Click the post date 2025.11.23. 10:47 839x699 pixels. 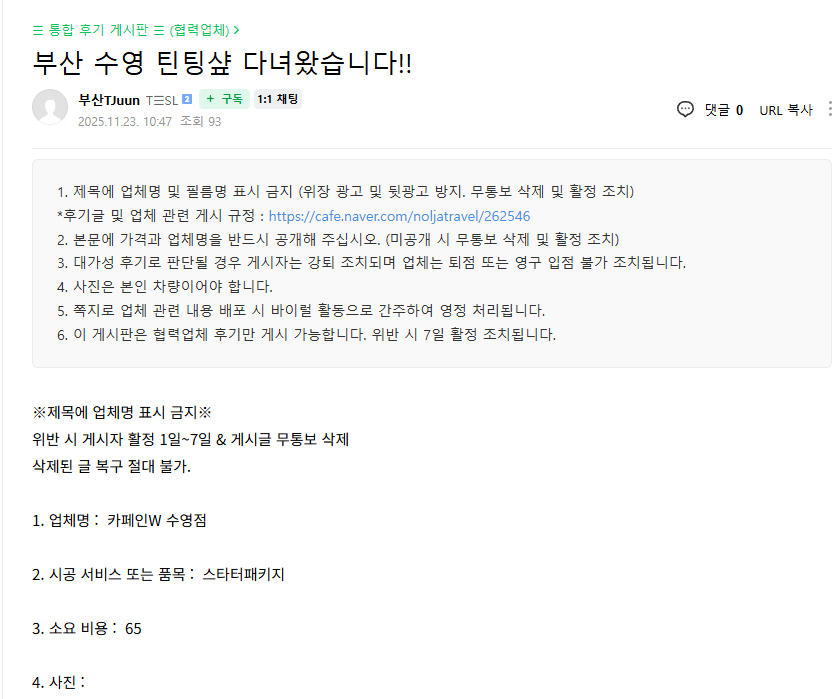[x=125, y=121]
